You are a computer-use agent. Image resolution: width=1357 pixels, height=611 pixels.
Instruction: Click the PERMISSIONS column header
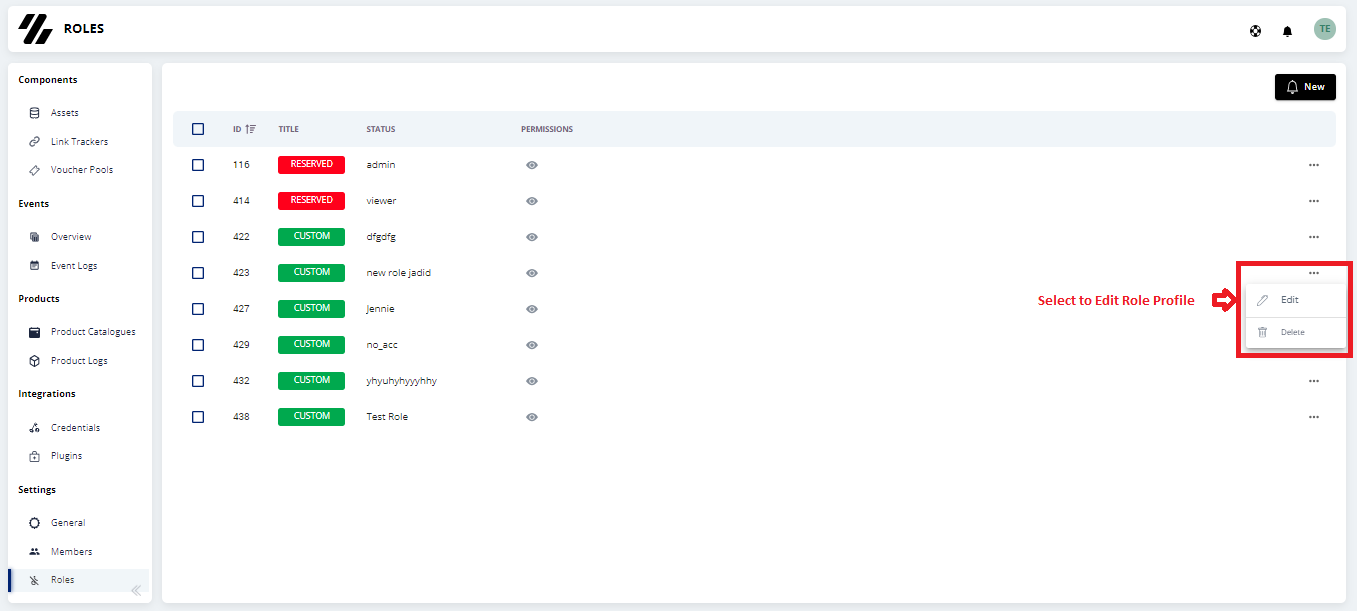click(x=547, y=129)
